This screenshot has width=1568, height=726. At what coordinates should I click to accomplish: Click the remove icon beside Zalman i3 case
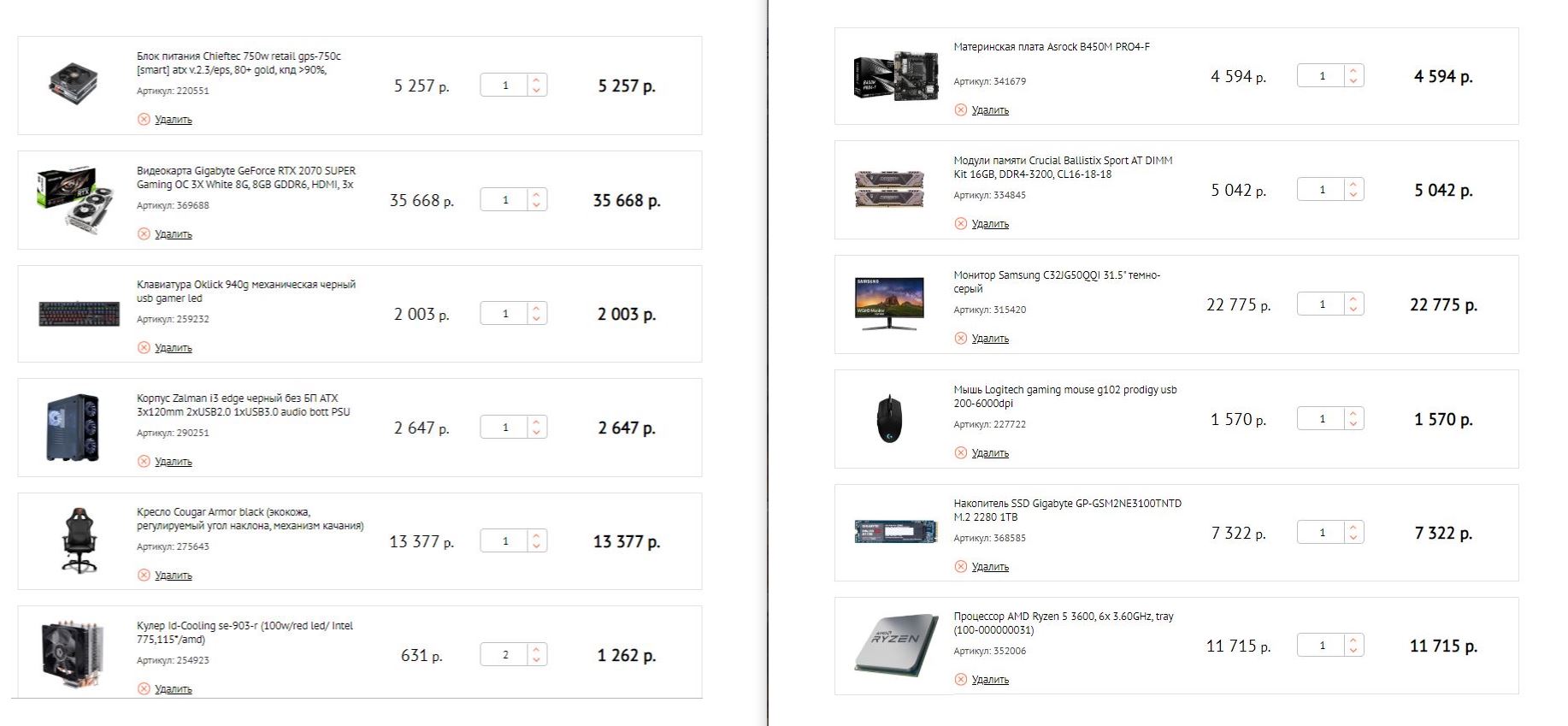tap(144, 462)
